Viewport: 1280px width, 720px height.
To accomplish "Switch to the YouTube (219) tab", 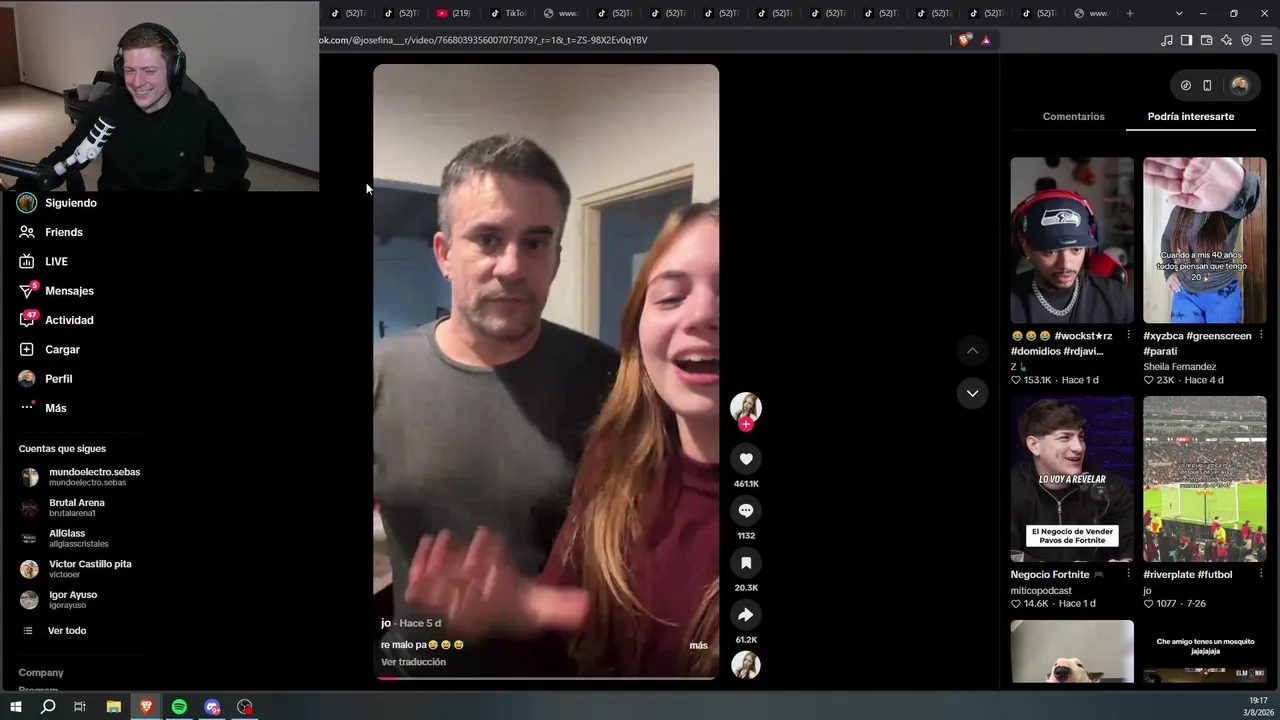I will point(455,13).
